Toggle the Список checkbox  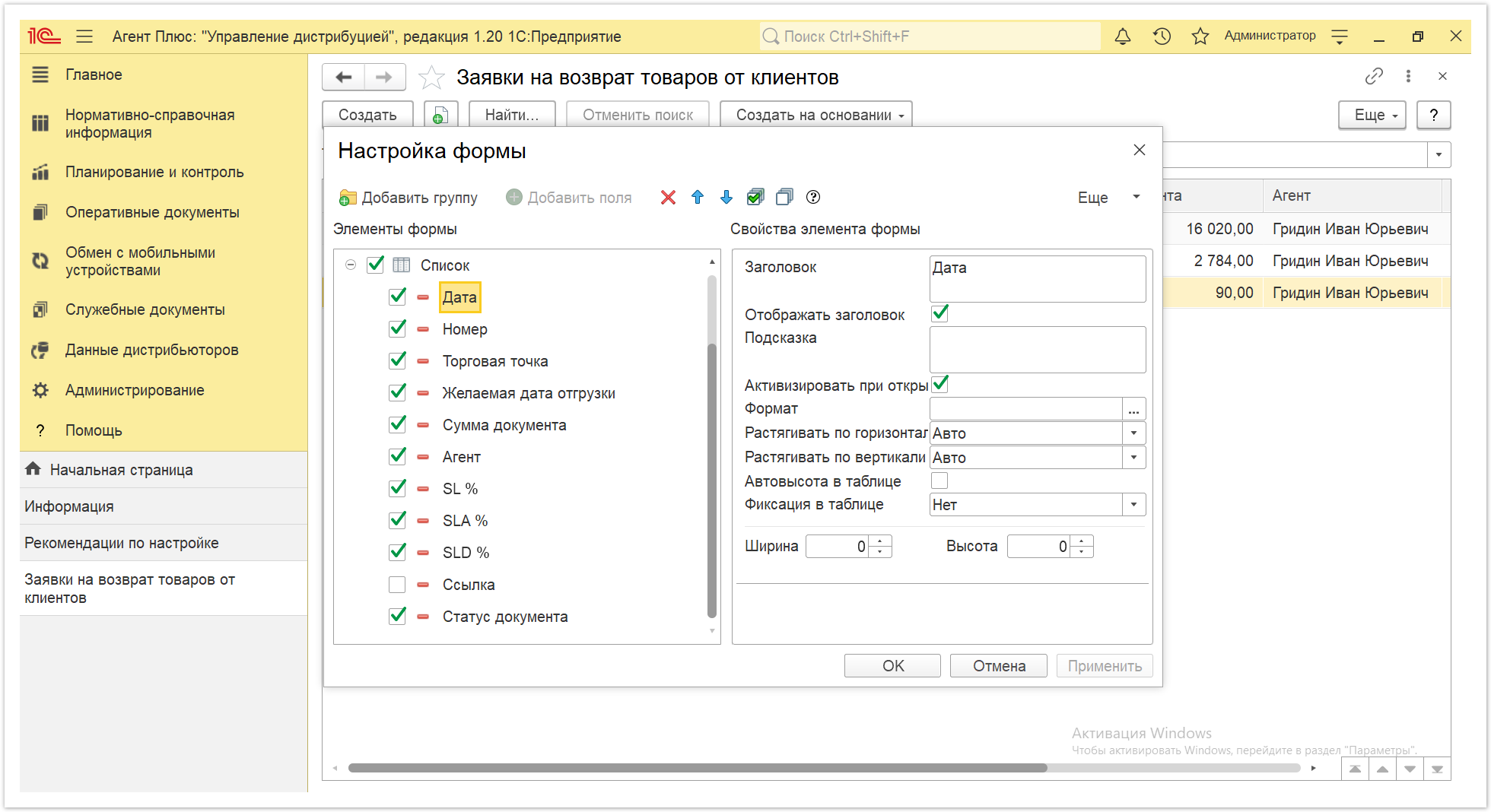376,265
